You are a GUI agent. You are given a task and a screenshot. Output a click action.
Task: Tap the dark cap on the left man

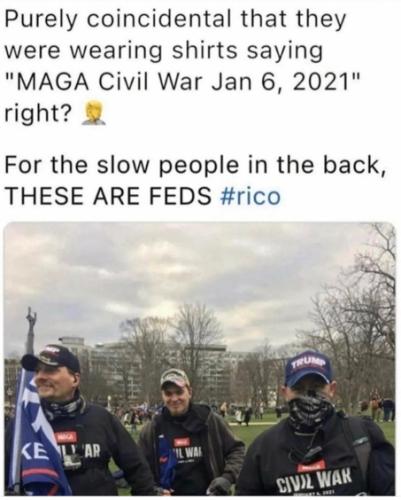click(51, 358)
